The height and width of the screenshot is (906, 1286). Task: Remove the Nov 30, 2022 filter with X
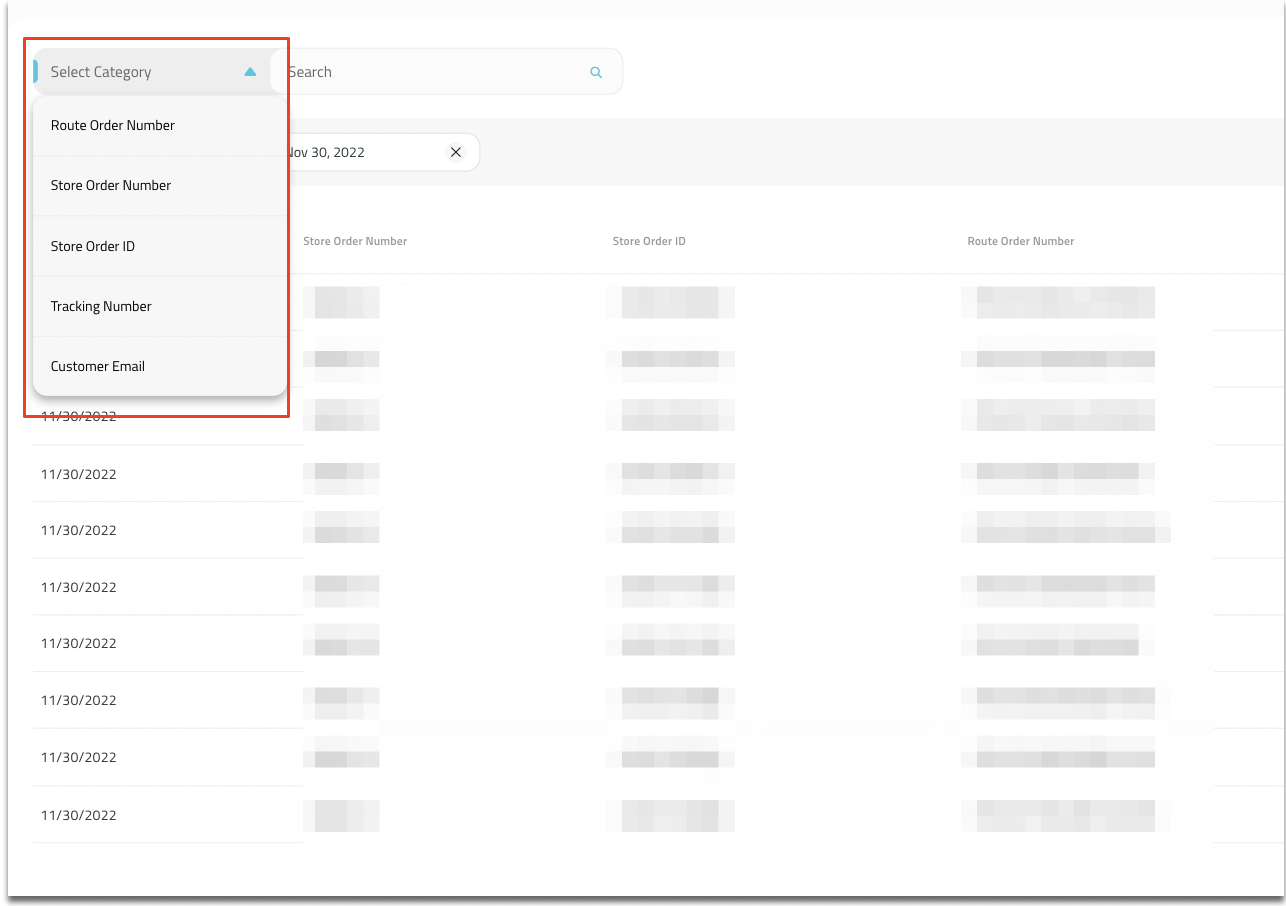(456, 152)
